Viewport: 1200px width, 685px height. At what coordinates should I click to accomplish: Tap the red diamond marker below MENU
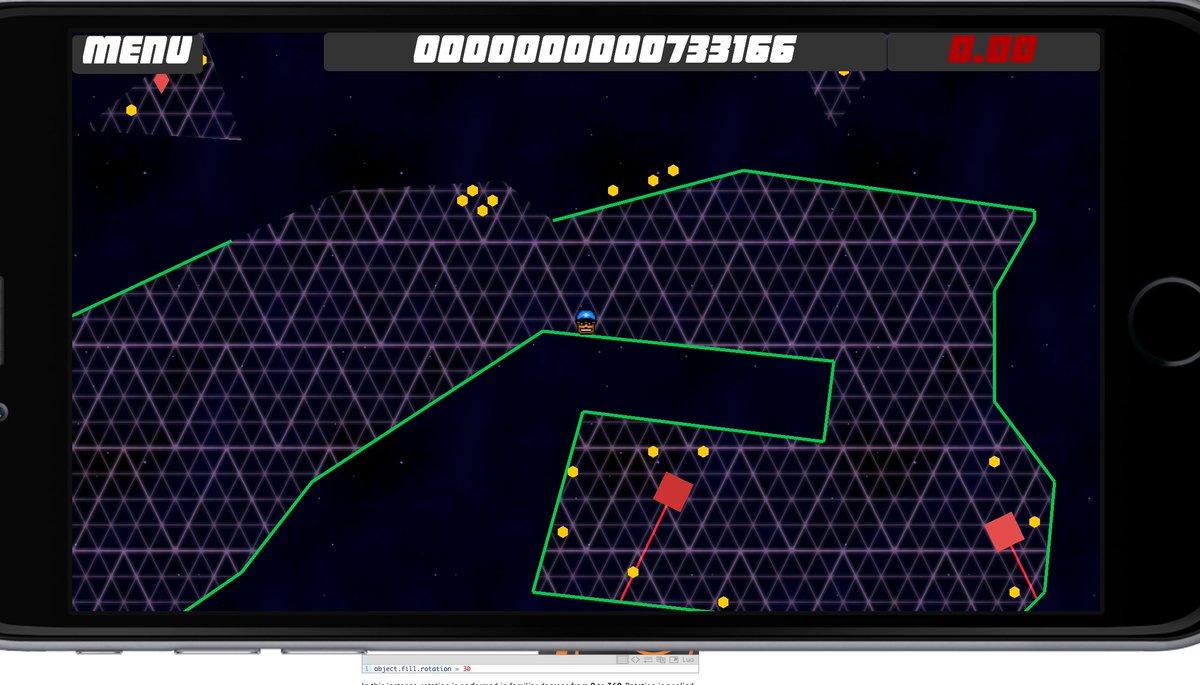161,82
